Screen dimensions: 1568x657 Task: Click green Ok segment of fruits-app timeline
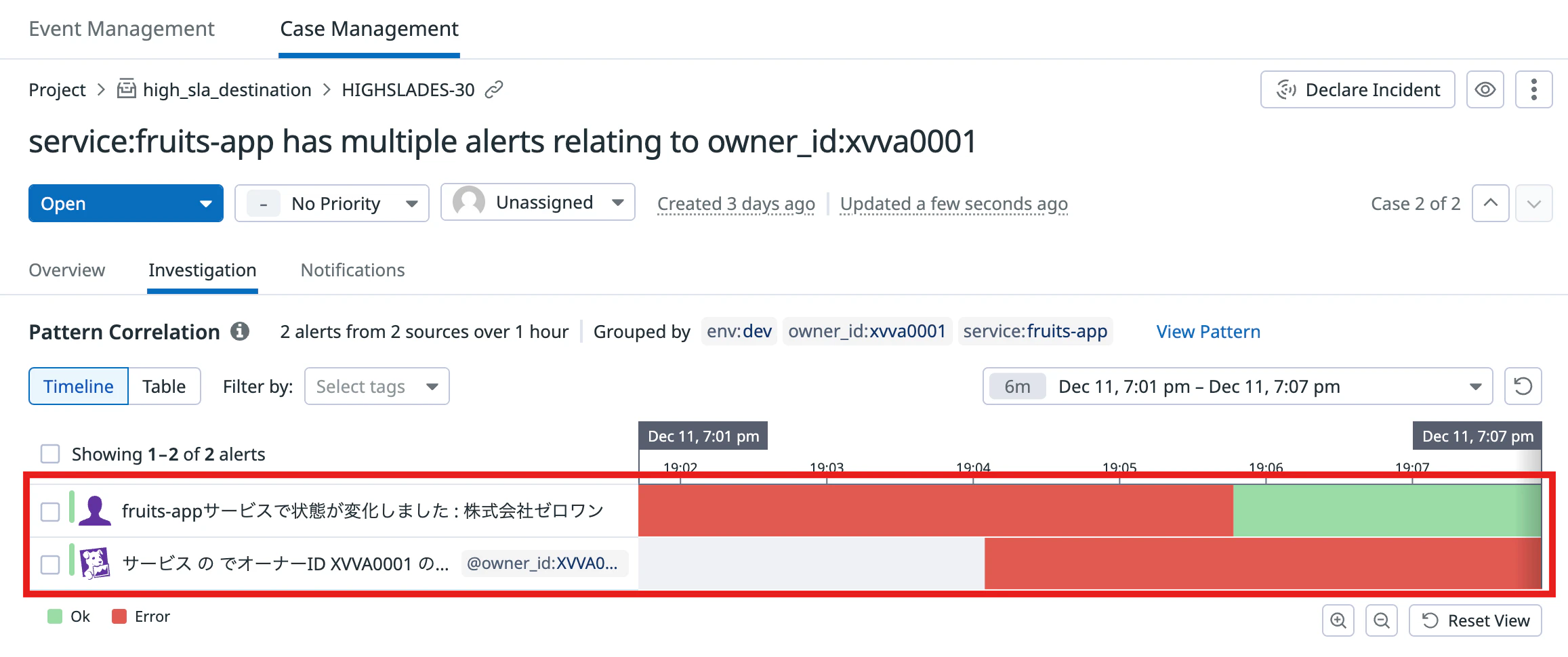(x=1386, y=511)
